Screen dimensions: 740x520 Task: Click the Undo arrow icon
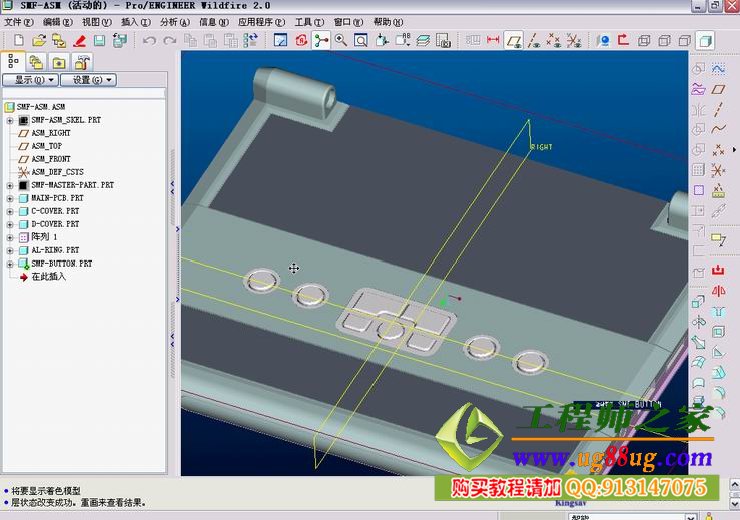click(x=149, y=41)
